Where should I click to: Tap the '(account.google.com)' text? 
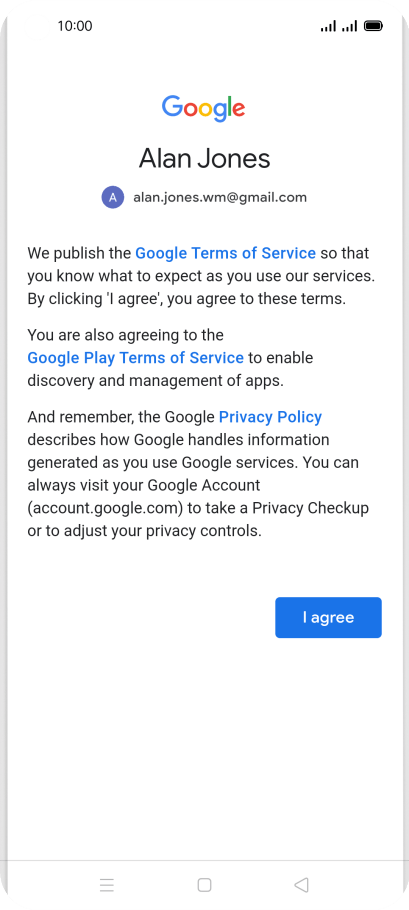click(106, 508)
